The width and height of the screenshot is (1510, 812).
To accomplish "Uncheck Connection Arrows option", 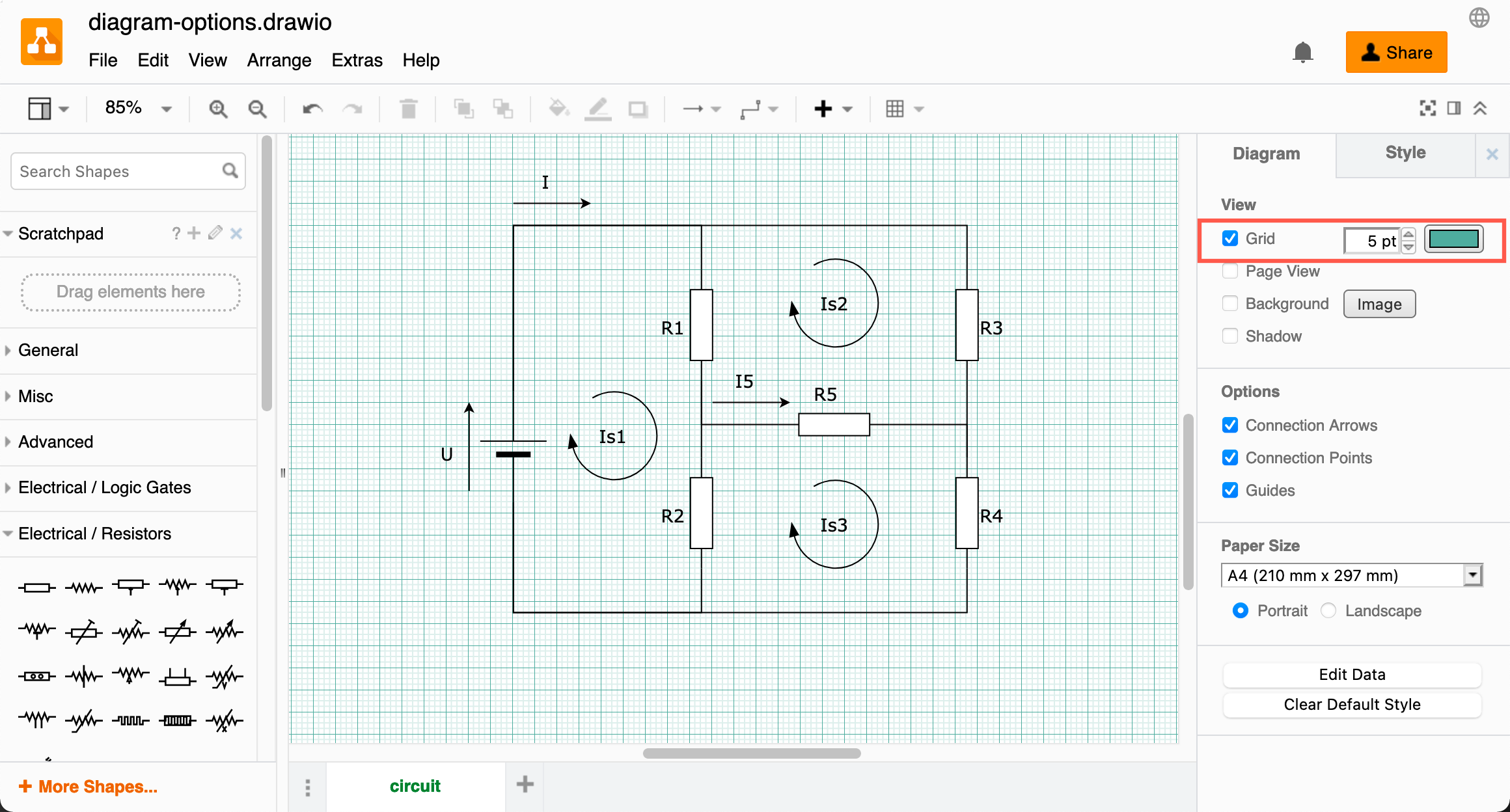I will coord(1229,425).
